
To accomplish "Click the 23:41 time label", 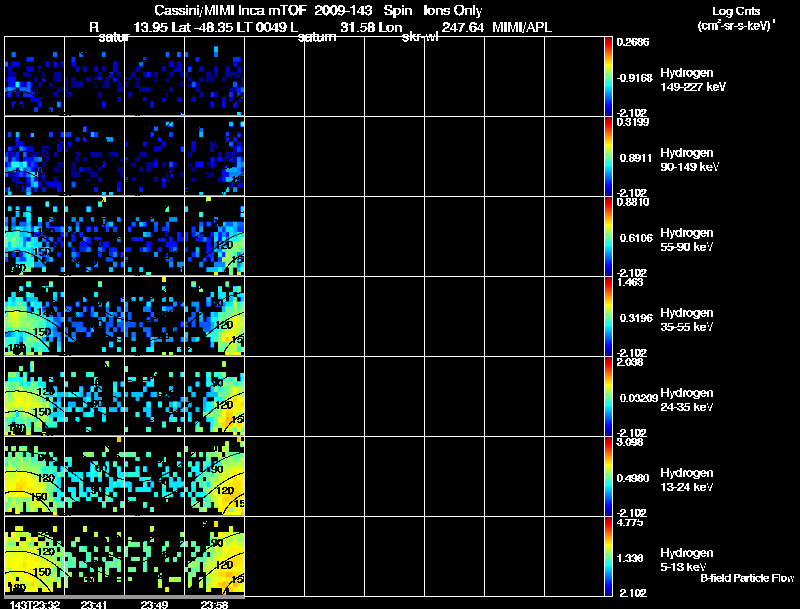I will [94, 604].
